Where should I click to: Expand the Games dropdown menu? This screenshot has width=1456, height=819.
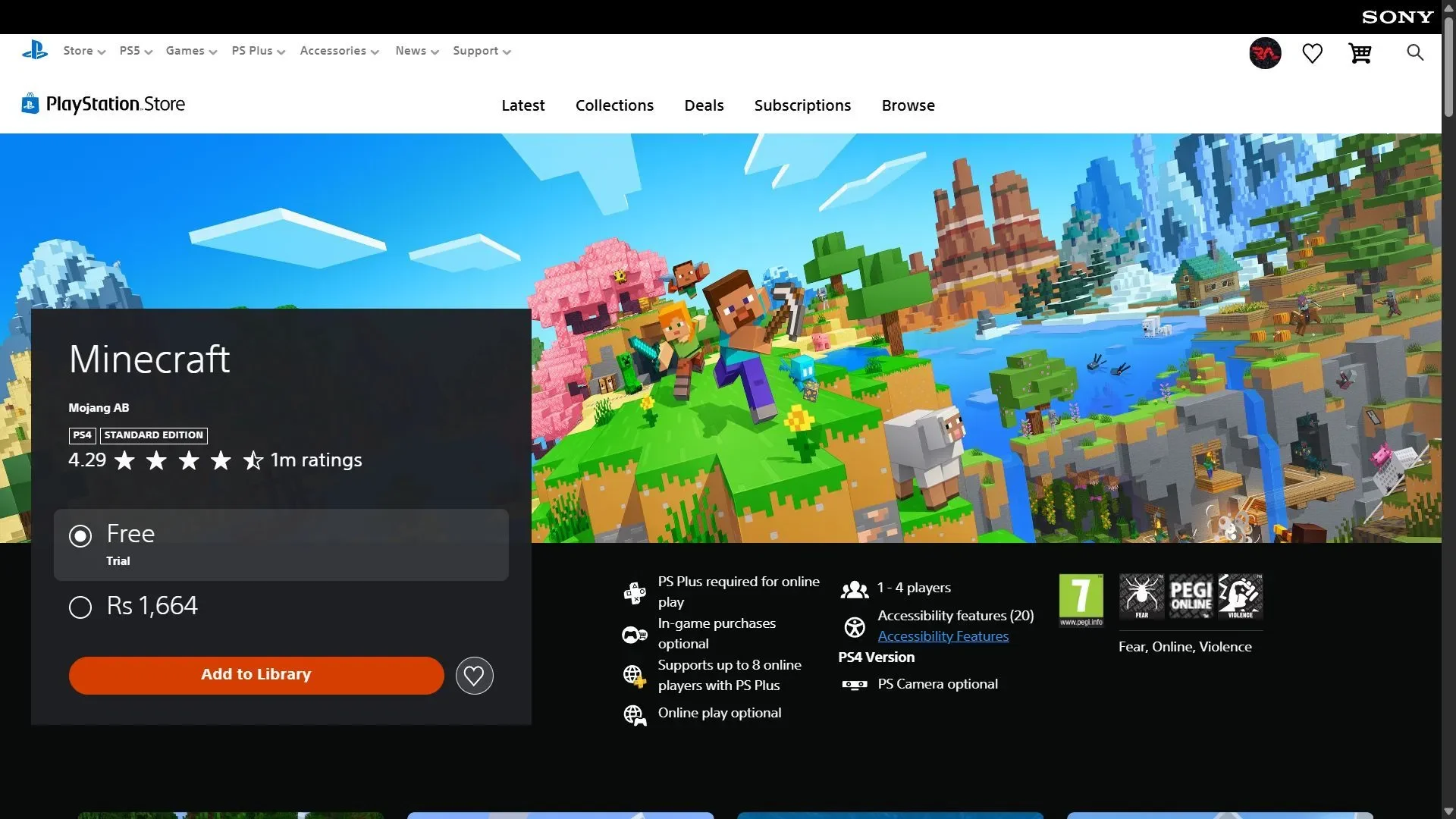pyautogui.click(x=191, y=51)
